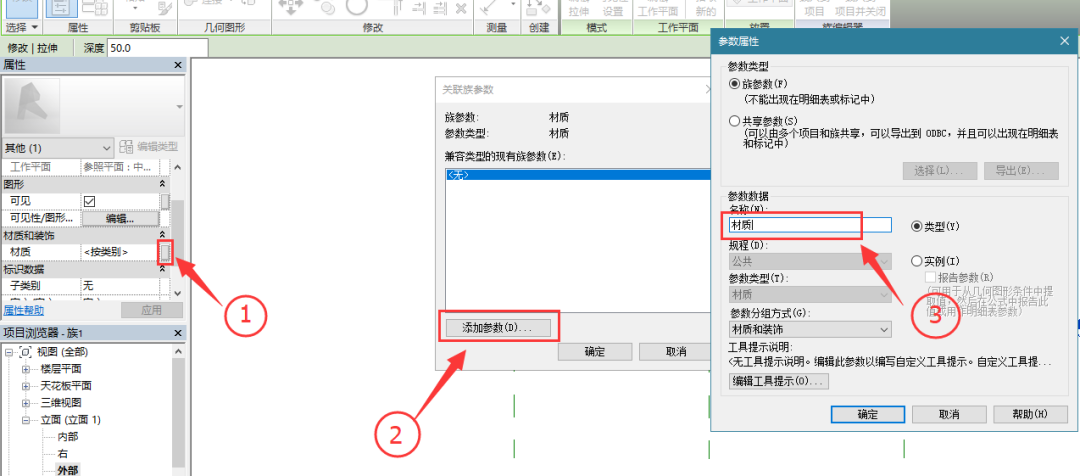The image size is (1080, 476).
Task: Collapse the 视图 (全部) tree node
Action: (x=10, y=352)
